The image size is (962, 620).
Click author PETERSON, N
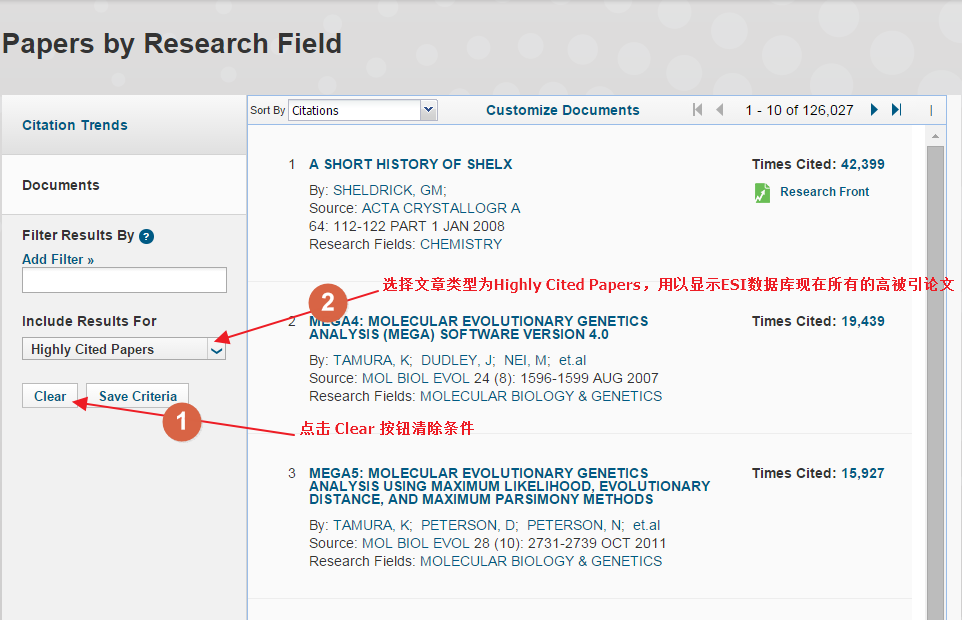[575, 525]
